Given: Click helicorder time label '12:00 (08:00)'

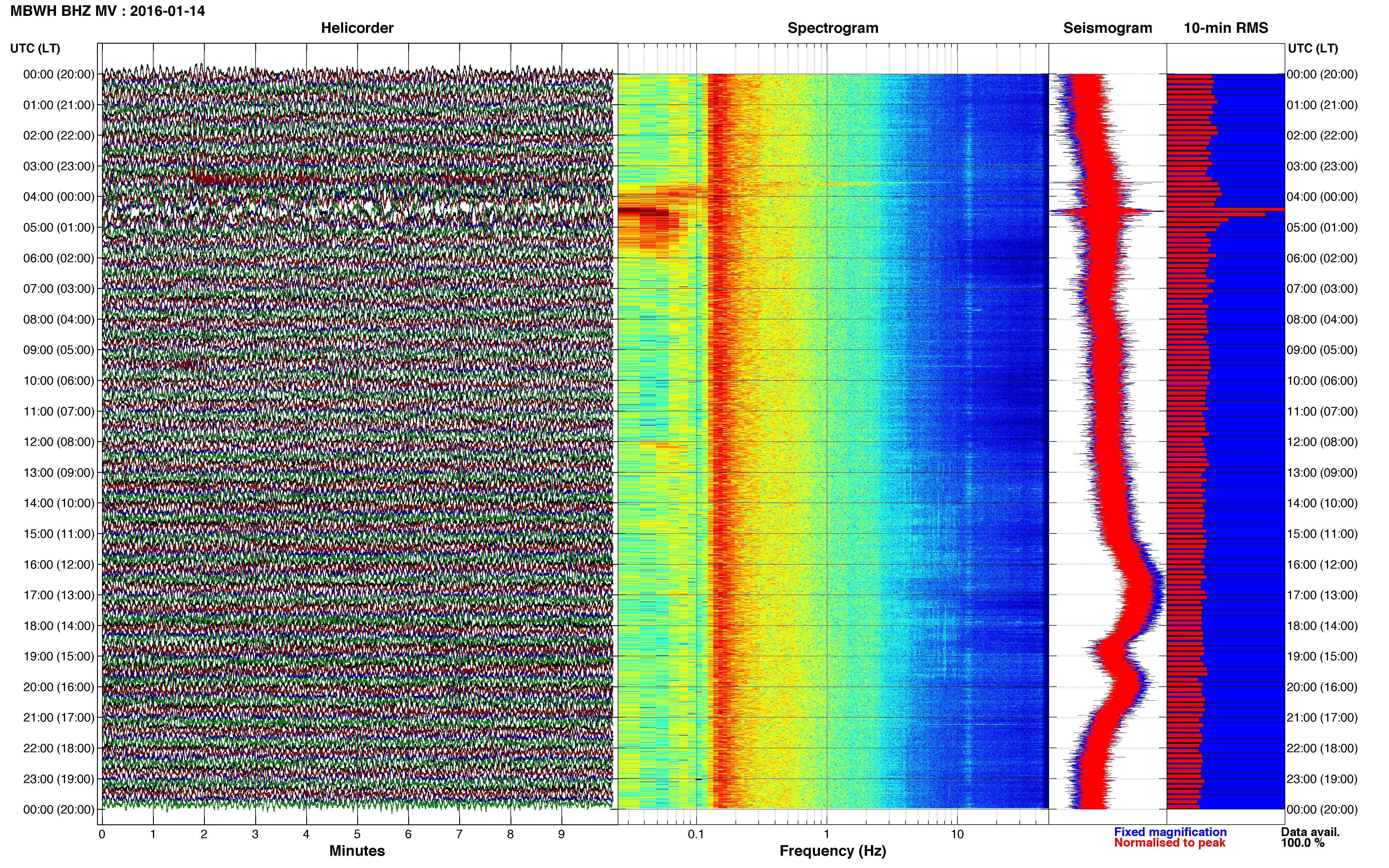Looking at the screenshot, I should coord(59,442).
